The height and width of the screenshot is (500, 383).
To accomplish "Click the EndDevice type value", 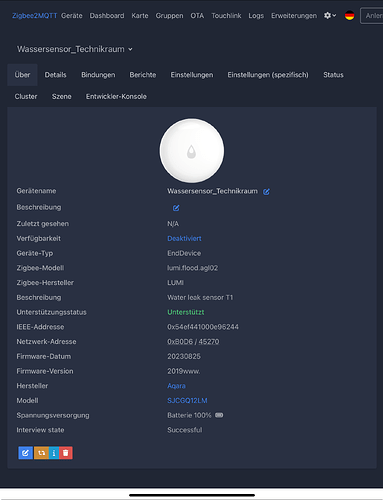I will [184, 253].
